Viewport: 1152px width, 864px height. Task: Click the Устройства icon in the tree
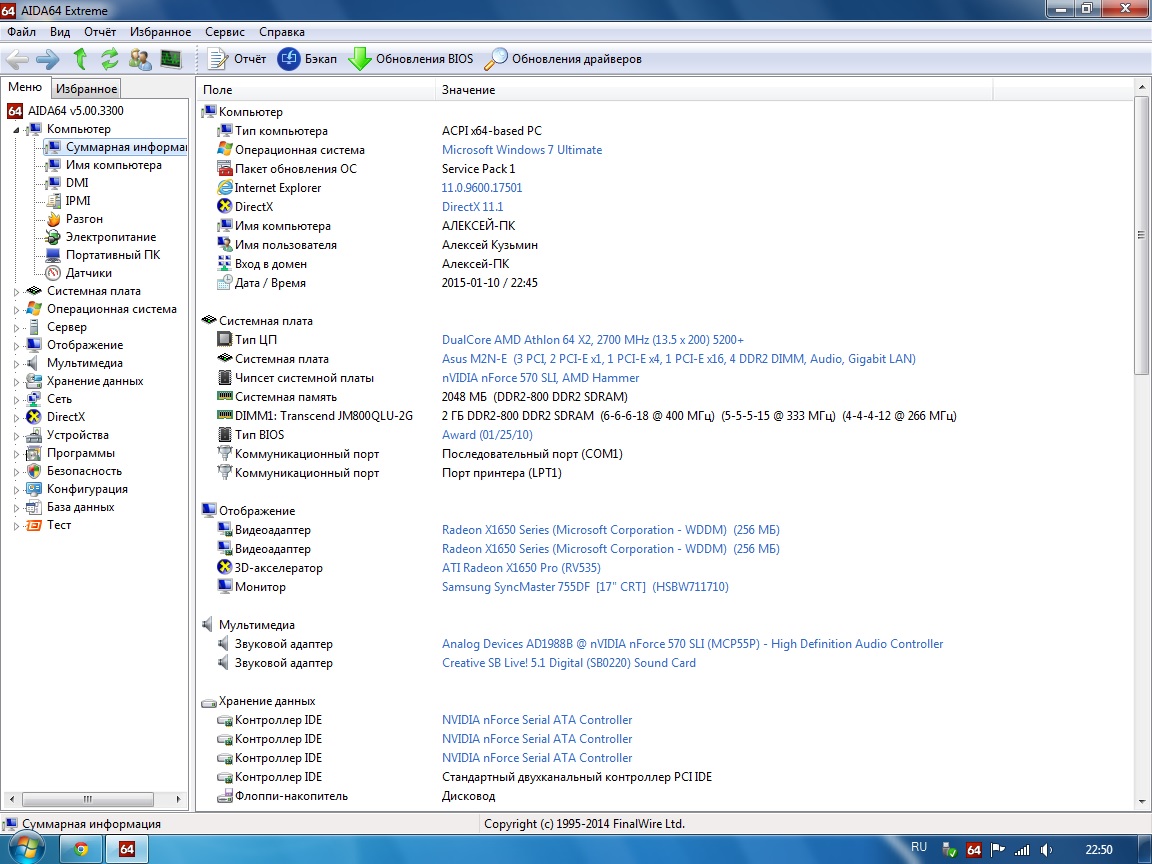click(x=34, y=435)
